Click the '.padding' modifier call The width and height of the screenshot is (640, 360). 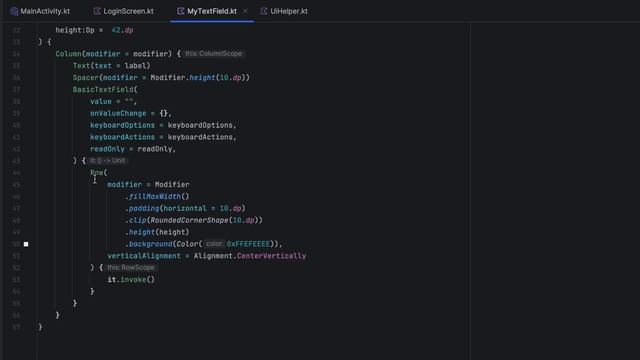(x=142, y=209)
